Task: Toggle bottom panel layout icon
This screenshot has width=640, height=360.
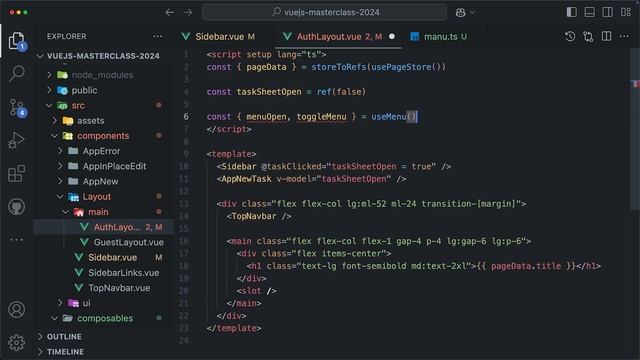Action: (589, 12)
